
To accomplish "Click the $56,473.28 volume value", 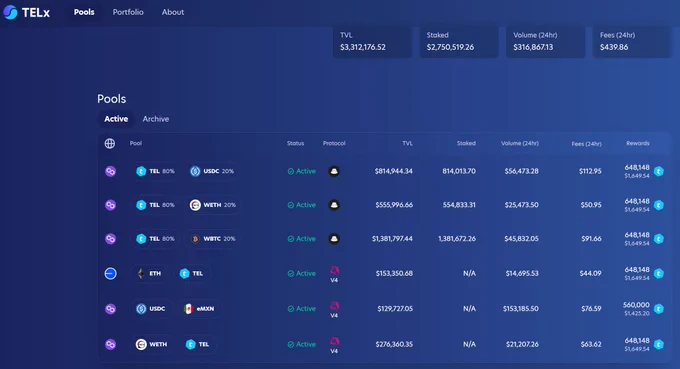I will [521, 171].
